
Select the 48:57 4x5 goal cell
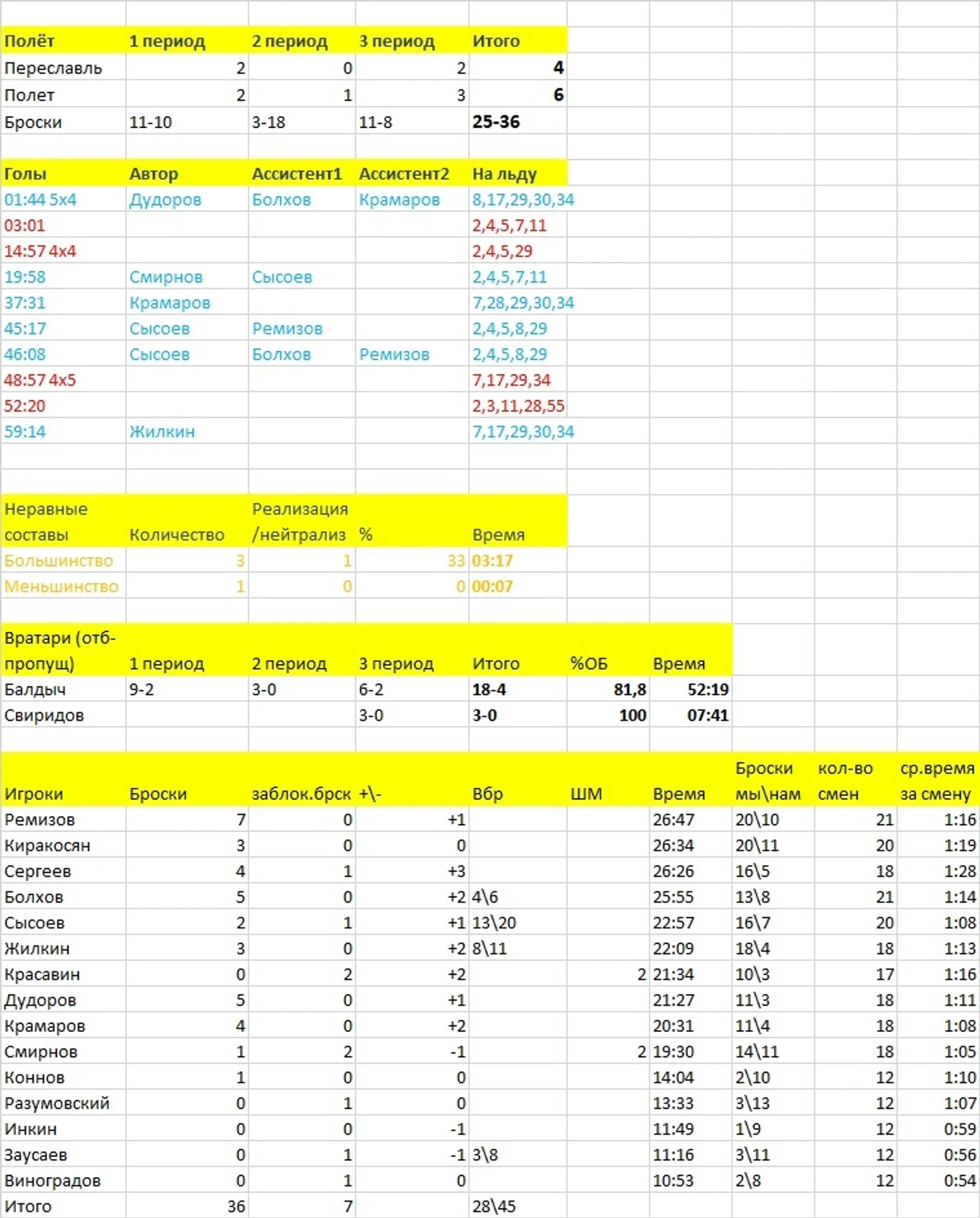pyautogui.click(x=63, y=380)
